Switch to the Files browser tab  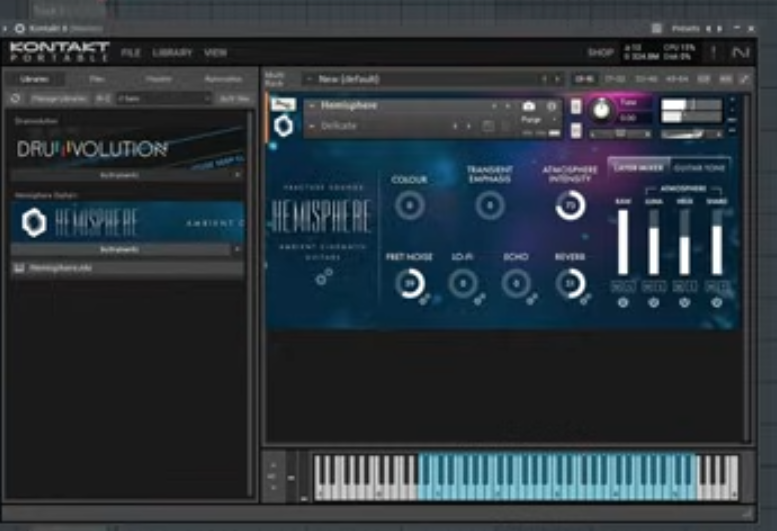(97, 79)
